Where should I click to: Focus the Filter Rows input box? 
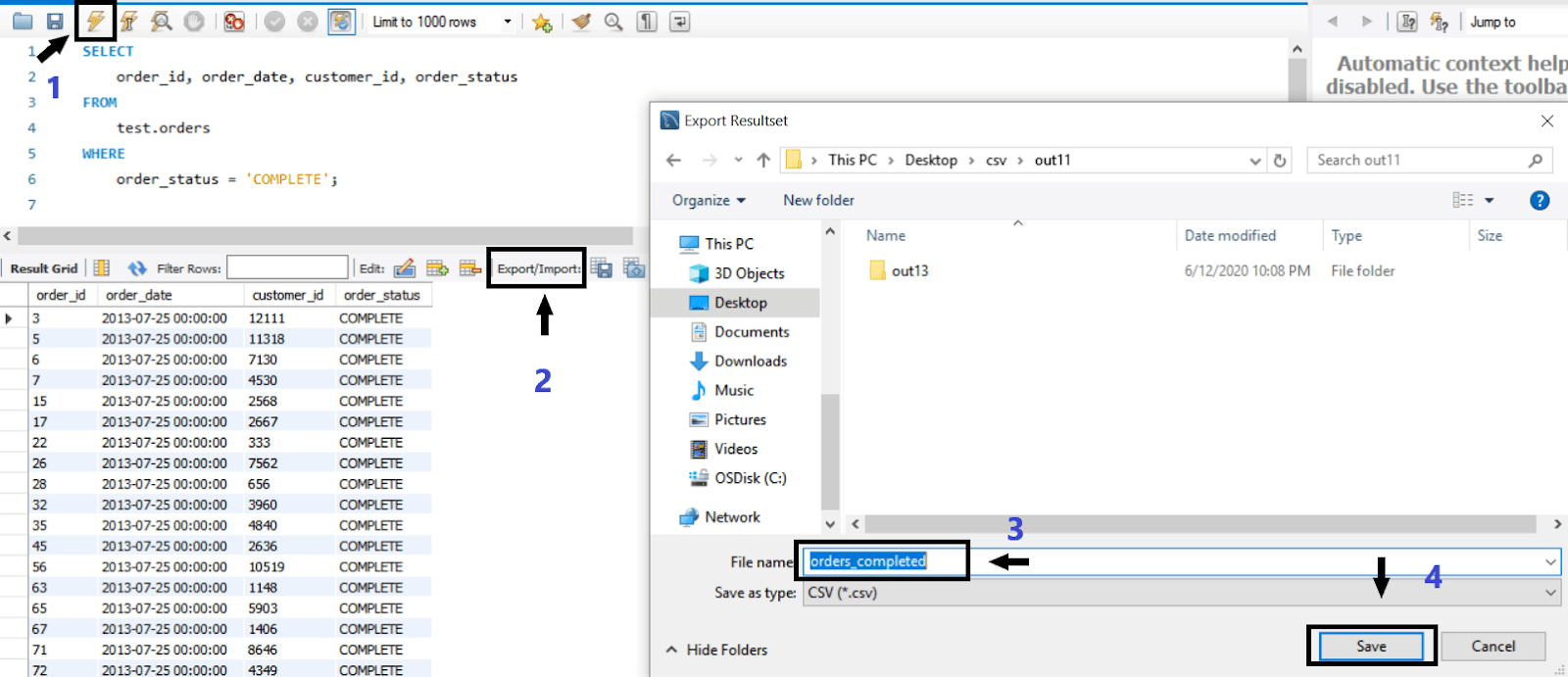point(287,267)
